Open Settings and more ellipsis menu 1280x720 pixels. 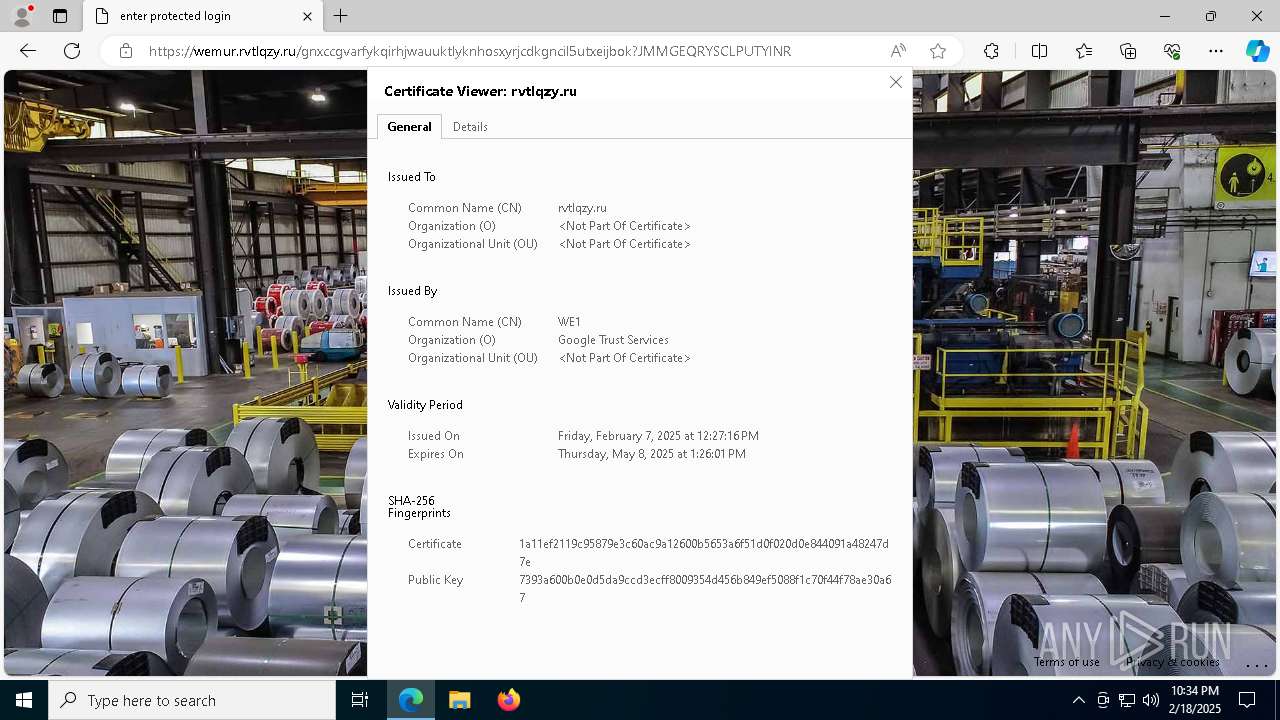(1216, 51)
